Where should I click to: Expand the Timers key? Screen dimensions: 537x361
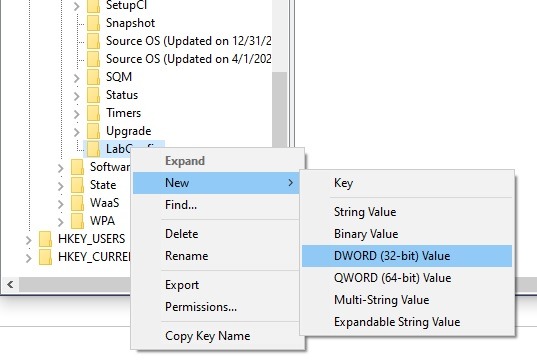click(76, 114)
